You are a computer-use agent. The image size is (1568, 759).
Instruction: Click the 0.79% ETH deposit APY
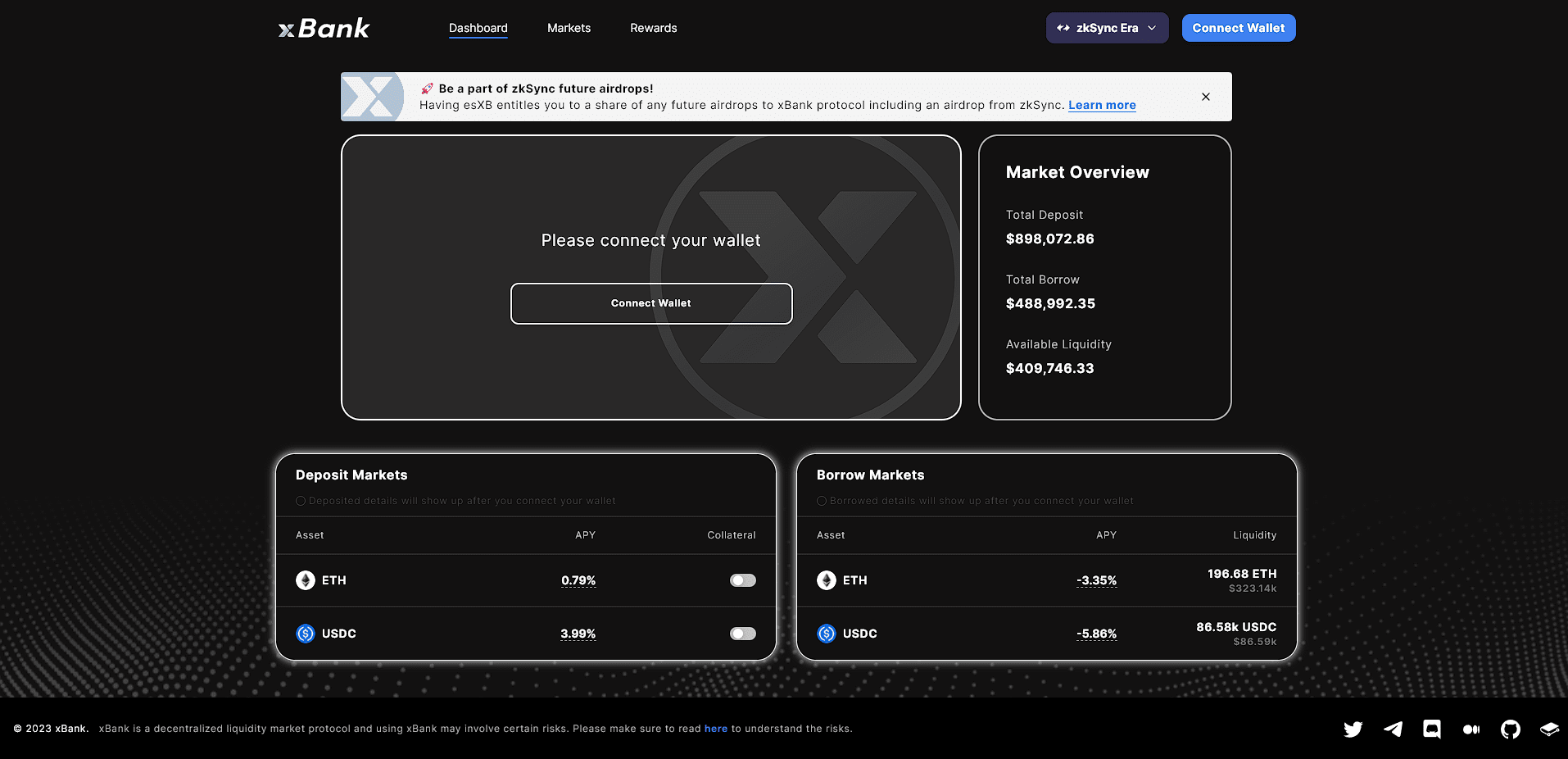tap(578, 580)
